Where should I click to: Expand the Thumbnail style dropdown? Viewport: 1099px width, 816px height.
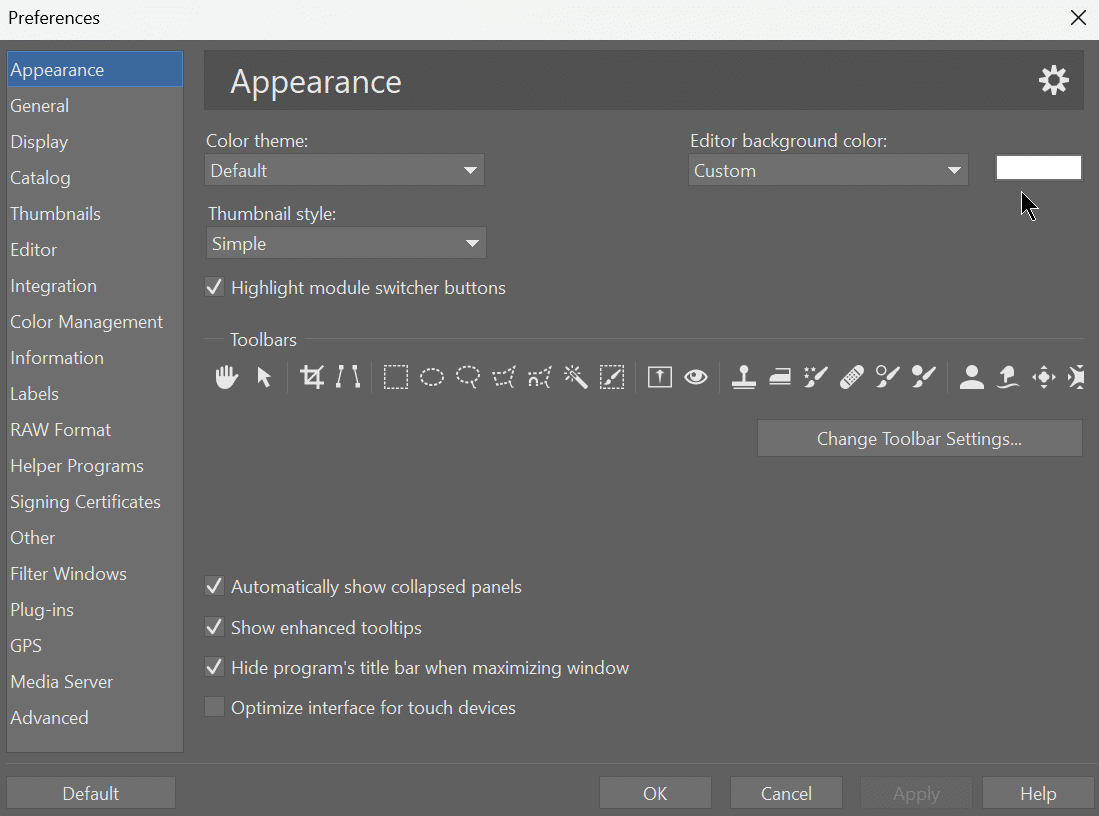click(x=346, y=244)
